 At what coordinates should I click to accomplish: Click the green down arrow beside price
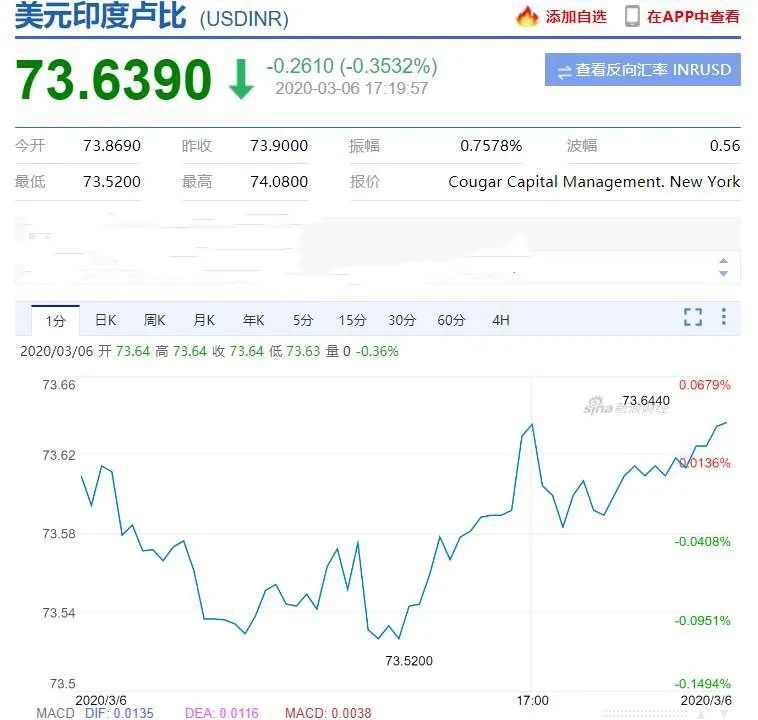(241, 80)
